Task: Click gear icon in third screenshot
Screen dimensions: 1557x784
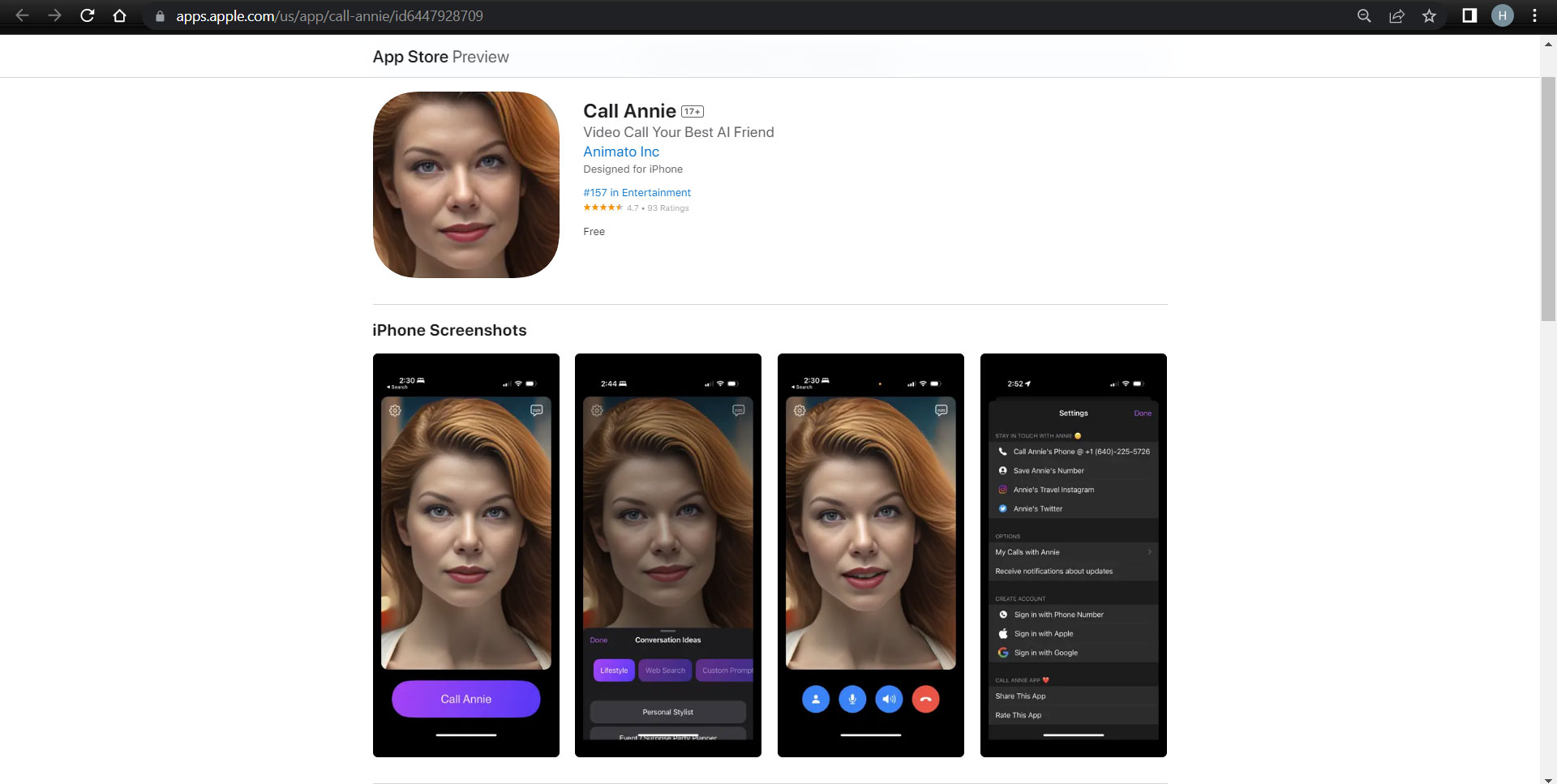Action: (800, 410)
